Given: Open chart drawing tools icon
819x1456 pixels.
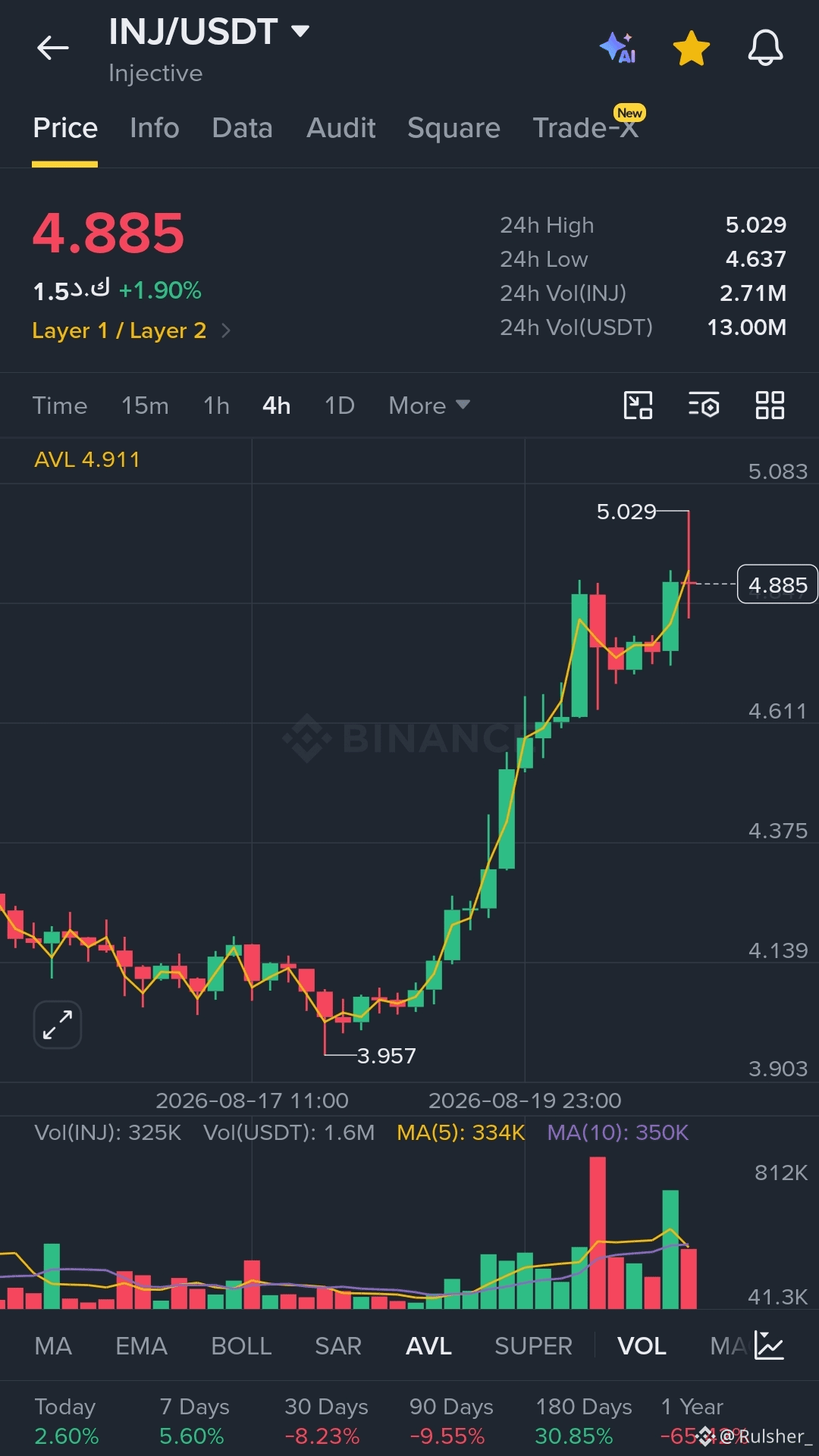Looking at the screenshot, I should (638, 405).
